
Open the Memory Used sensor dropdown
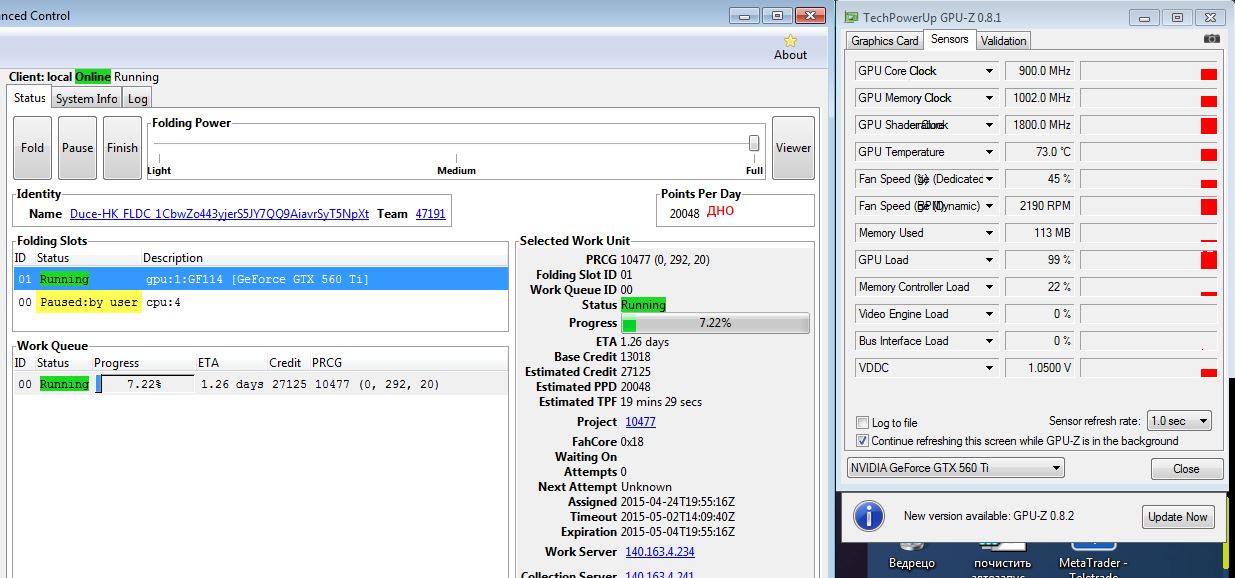tap(989, 233)
